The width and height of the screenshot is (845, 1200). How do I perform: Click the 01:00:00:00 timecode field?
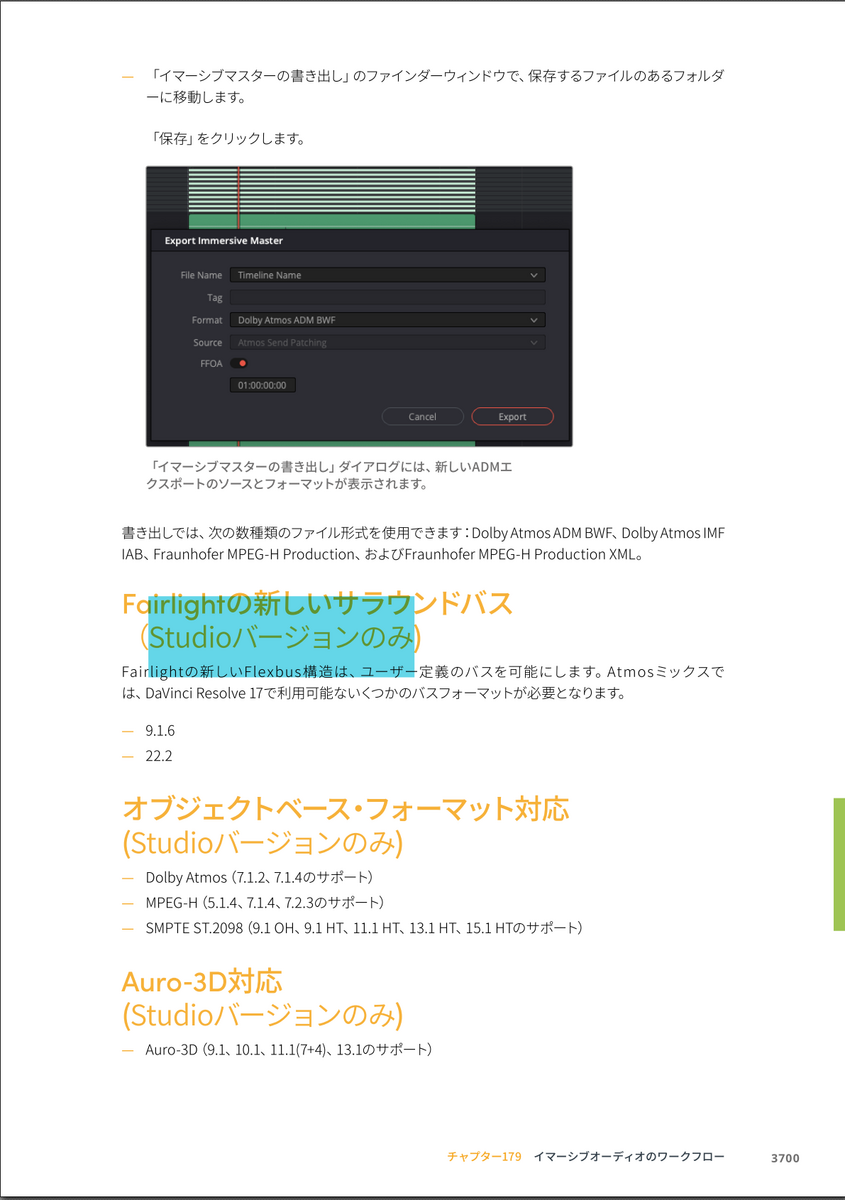(x=262, y=385)
